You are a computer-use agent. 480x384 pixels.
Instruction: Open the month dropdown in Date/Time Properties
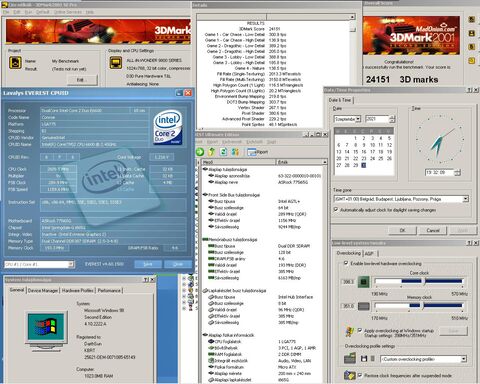[358, 119]
